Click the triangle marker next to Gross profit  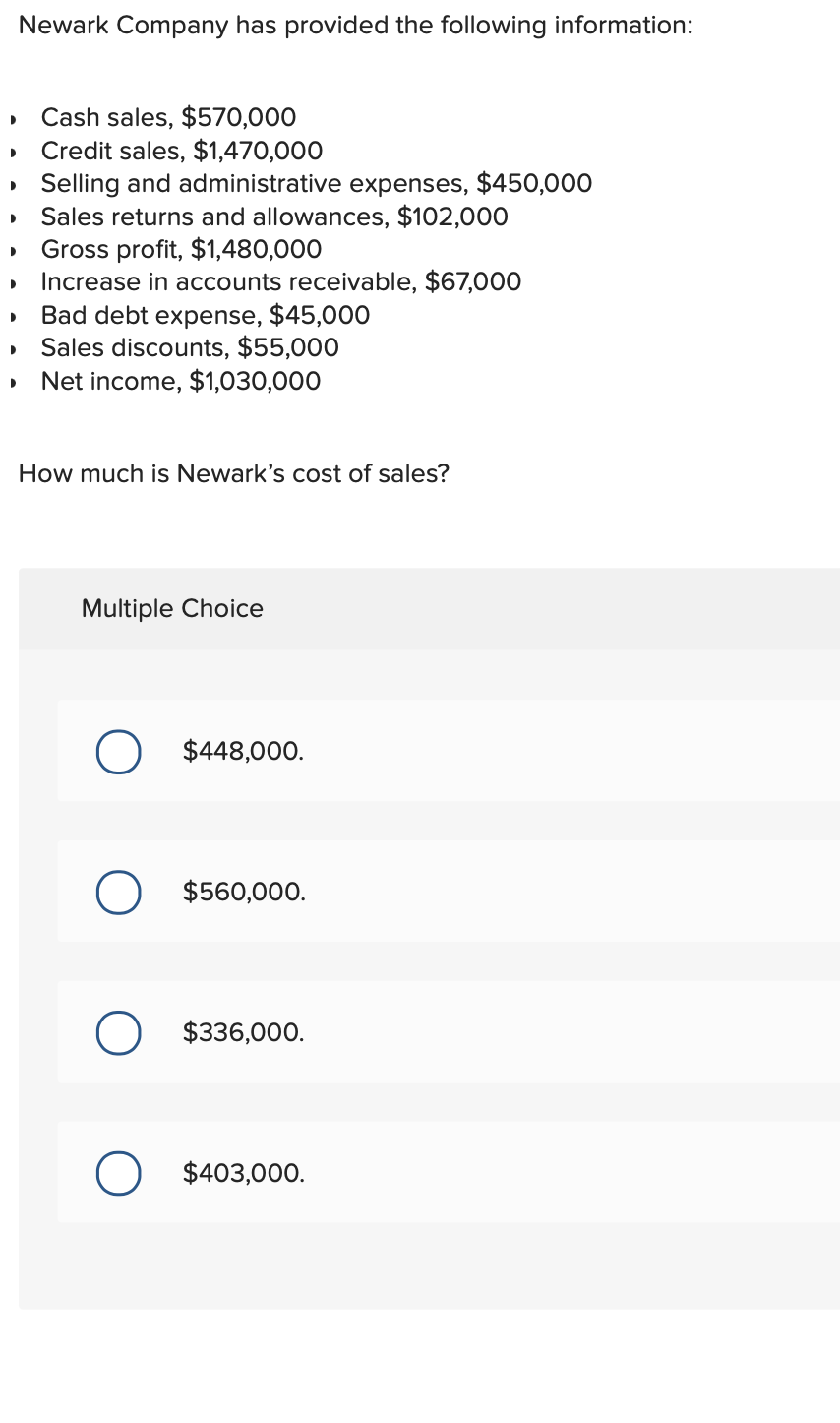pos(13,250)
